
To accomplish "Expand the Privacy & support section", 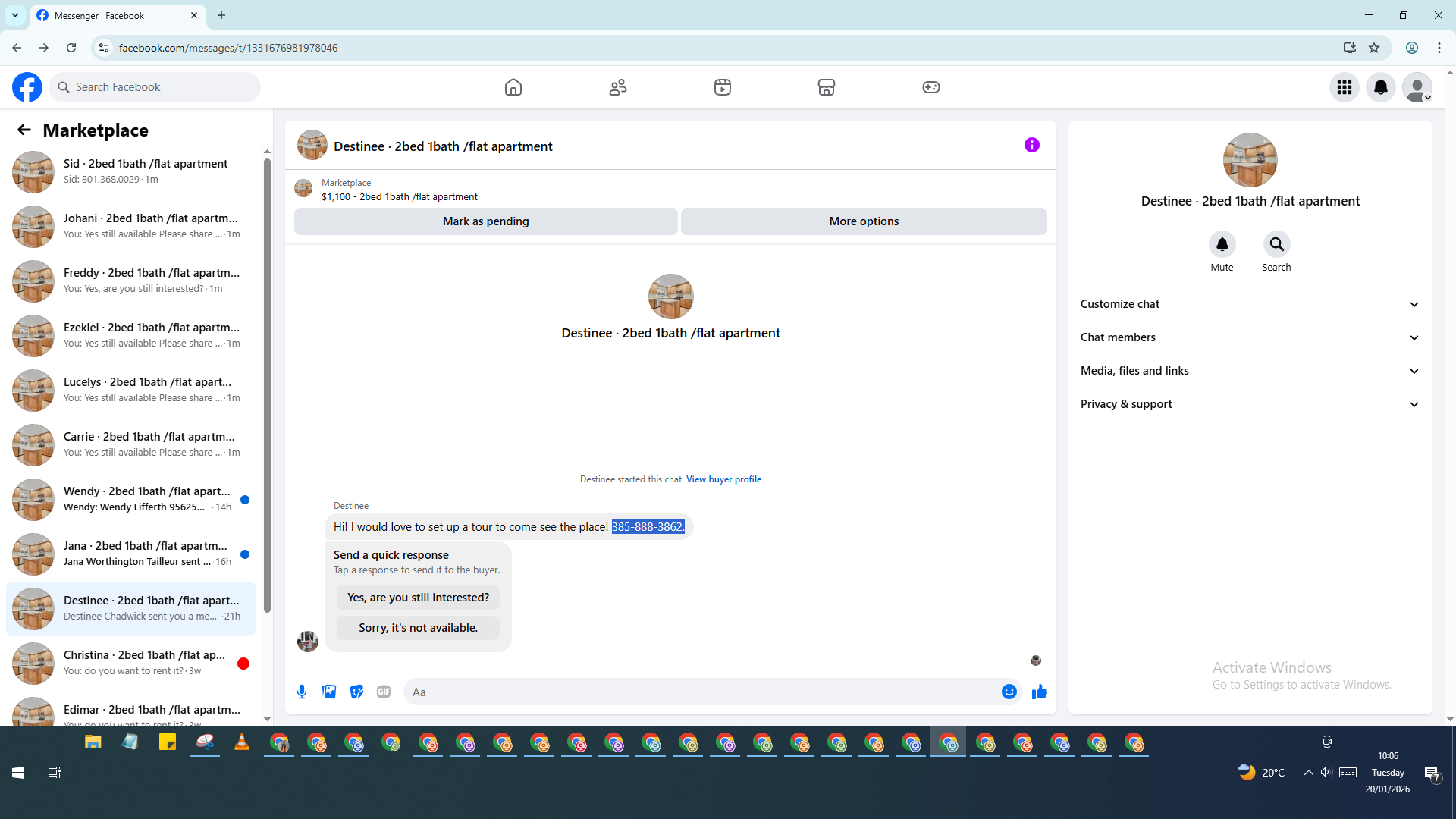I will pyautogui.click(x=1250, y=404).
